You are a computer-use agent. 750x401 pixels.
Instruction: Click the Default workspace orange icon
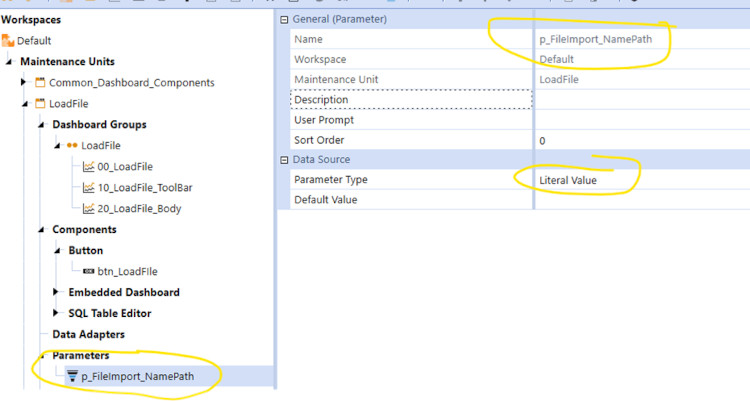8,41
